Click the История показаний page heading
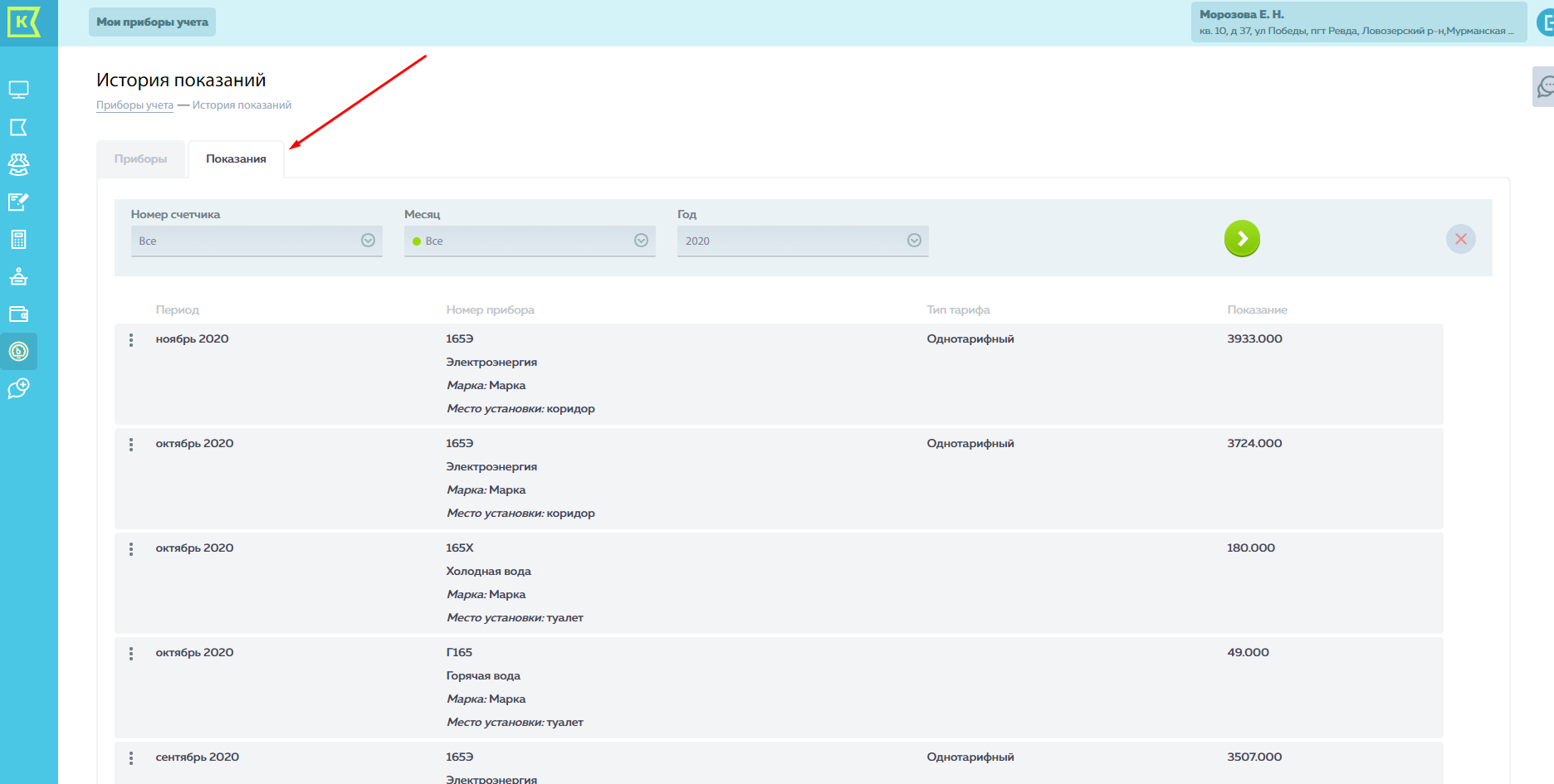This screenshot has height=784, width=1554. click(x=181, y=80)
